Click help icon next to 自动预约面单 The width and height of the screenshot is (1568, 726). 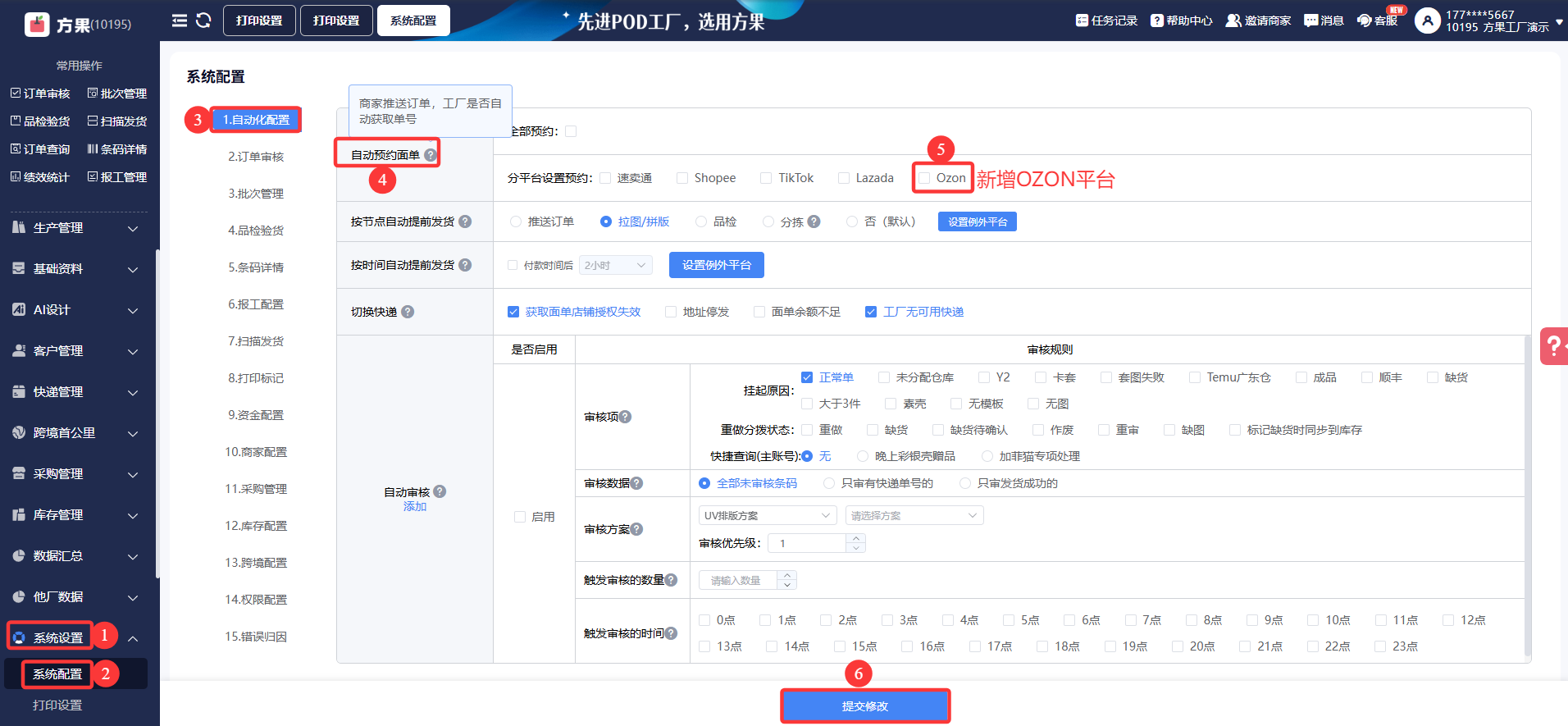(x=431, y=155)
